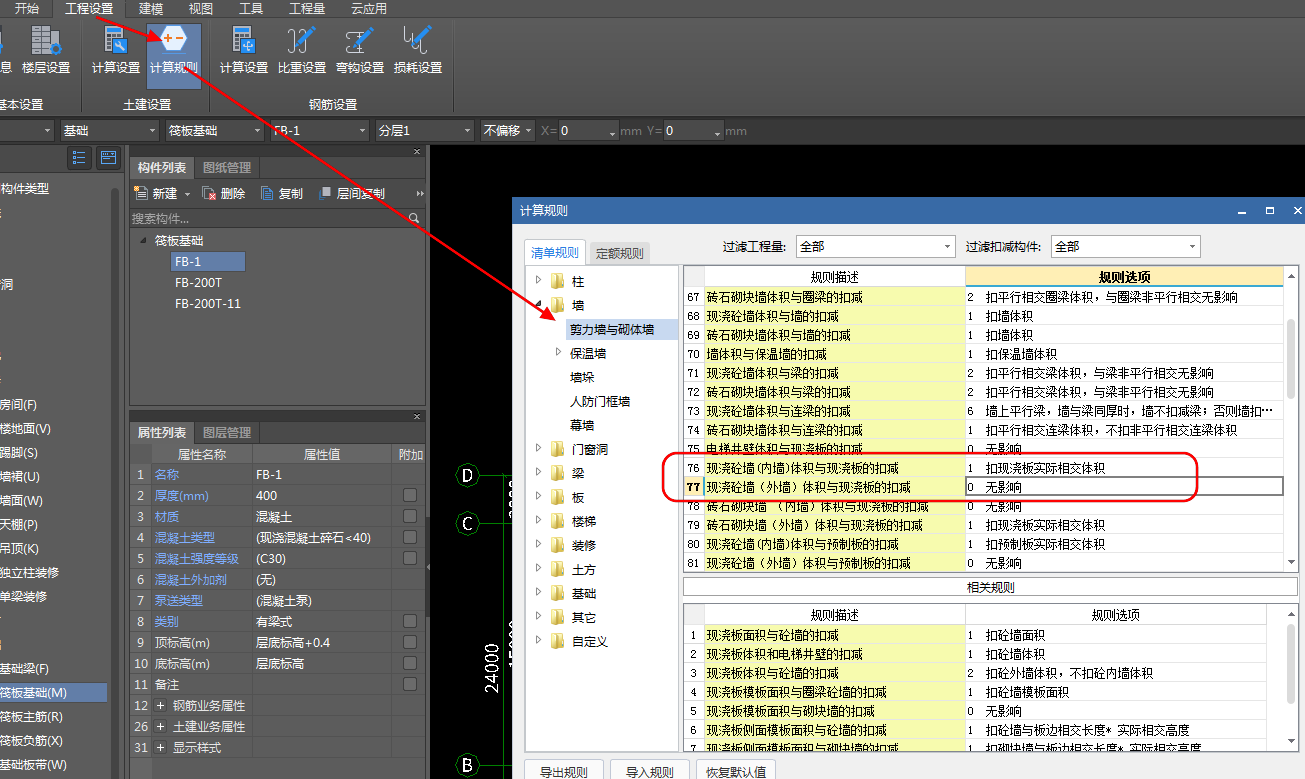Expand the 显示样式 property group
1305x779 pixels.
pyautogui.click(x=160, y=747)
